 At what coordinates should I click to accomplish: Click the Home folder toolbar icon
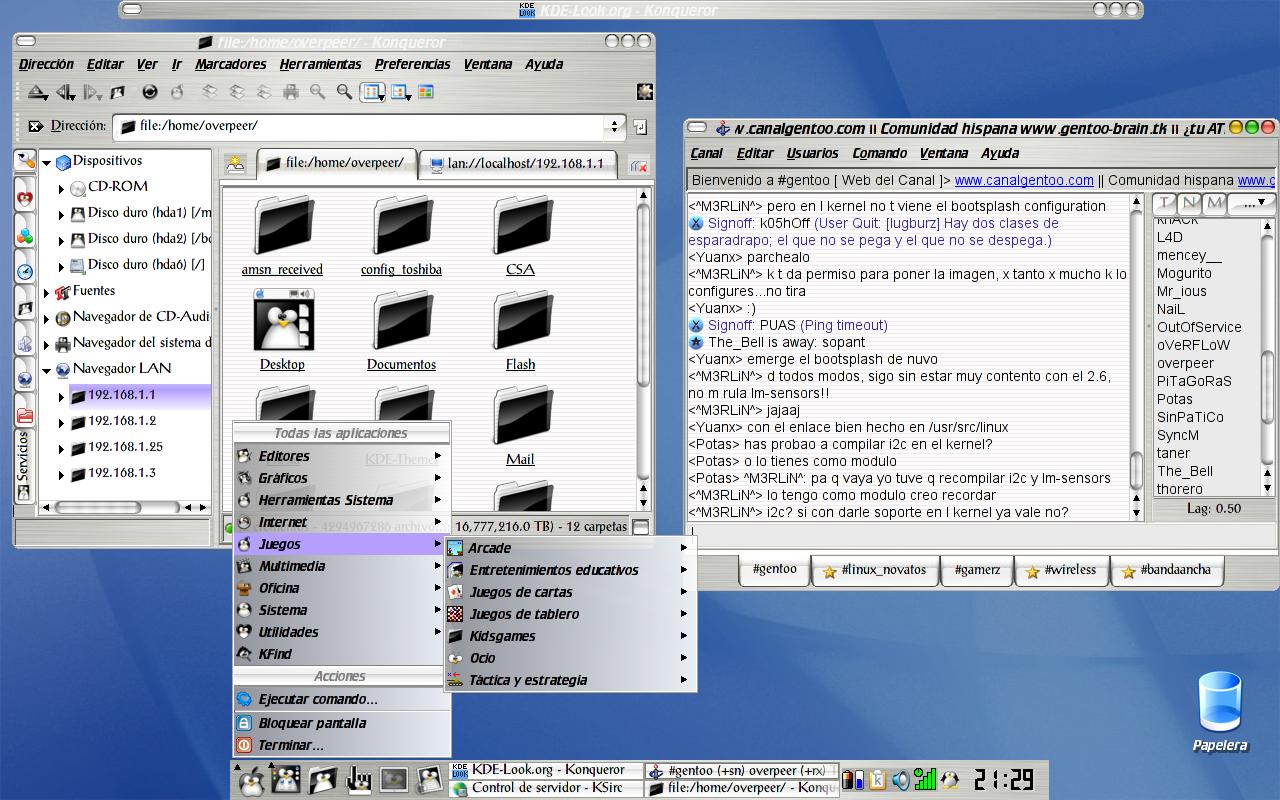coord(118,92)
